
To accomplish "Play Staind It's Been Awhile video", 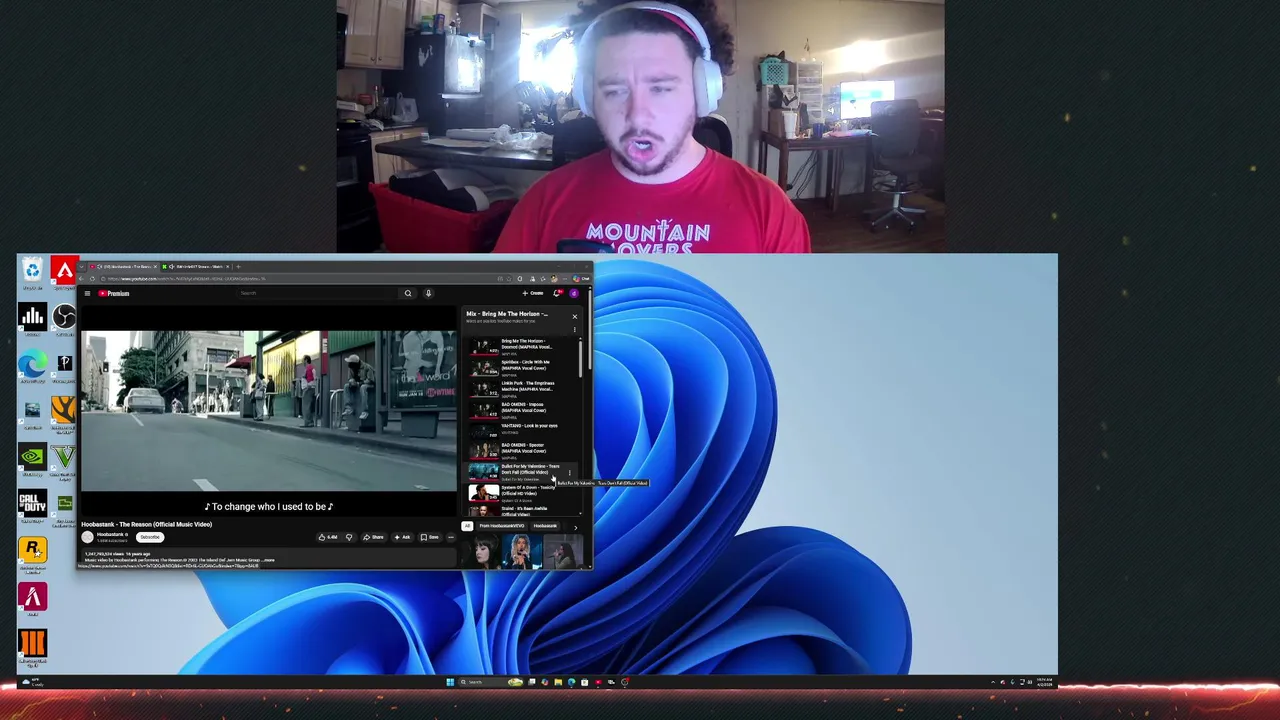I will 520,511.
